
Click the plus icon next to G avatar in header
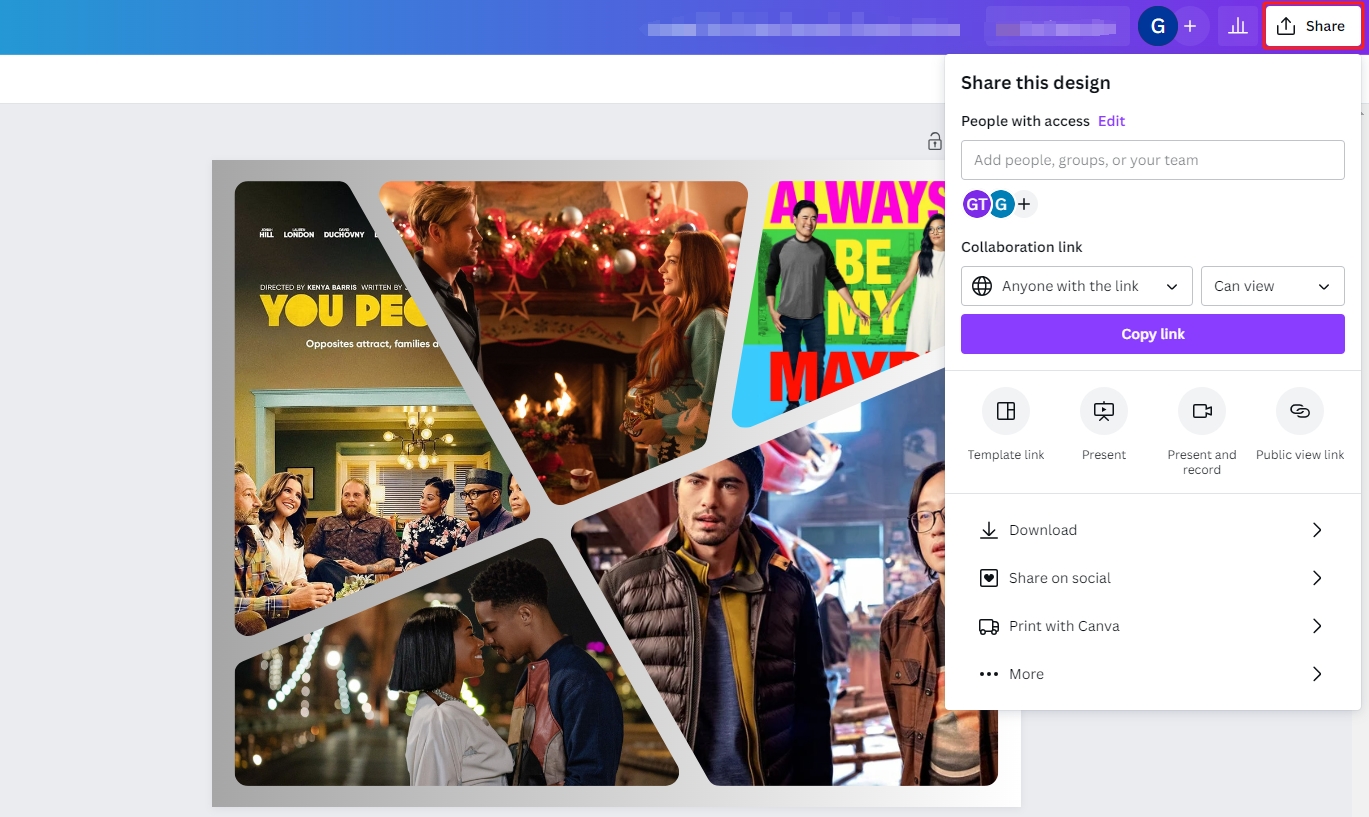(x=1190, y=26)
